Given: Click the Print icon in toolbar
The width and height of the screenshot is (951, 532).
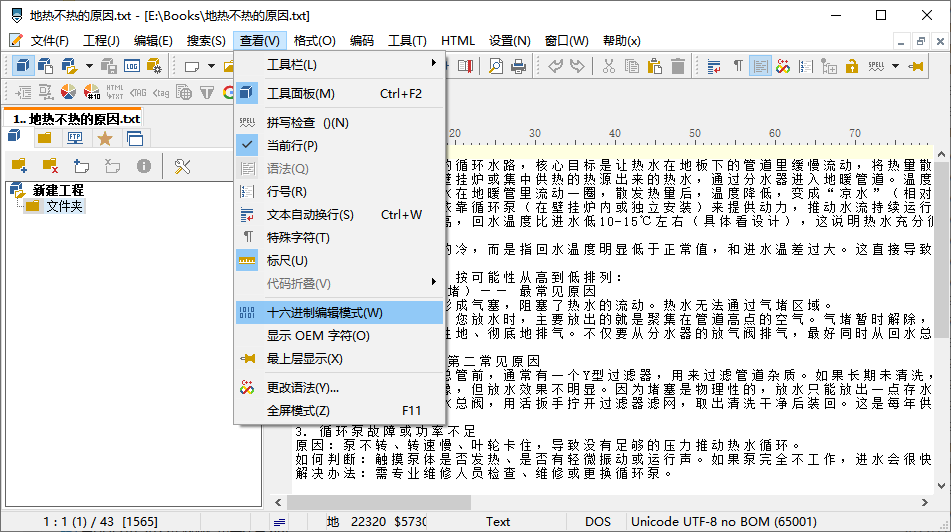Looking at the screenshot, I should click(x=519, y=66).
